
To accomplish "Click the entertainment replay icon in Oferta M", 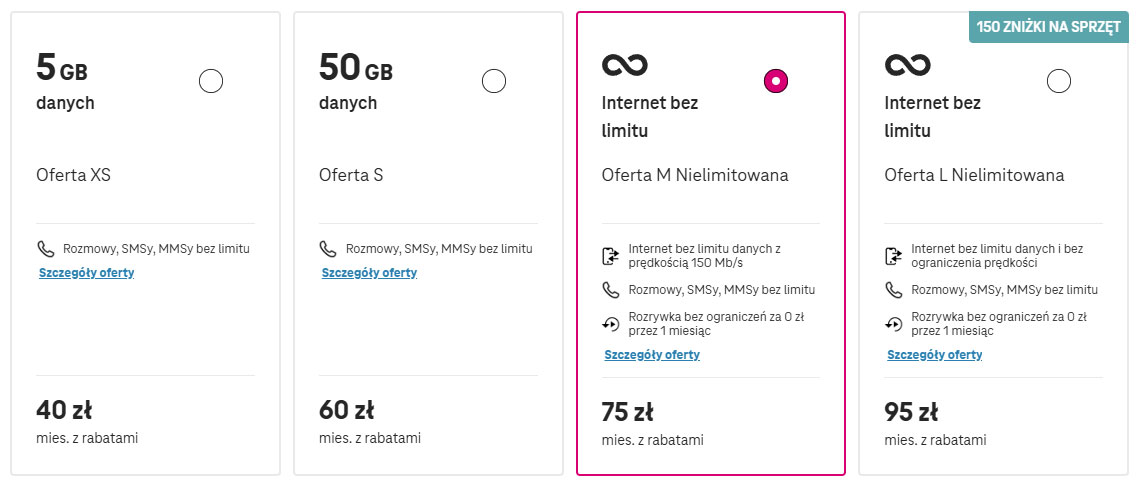I will coord(611,324).
